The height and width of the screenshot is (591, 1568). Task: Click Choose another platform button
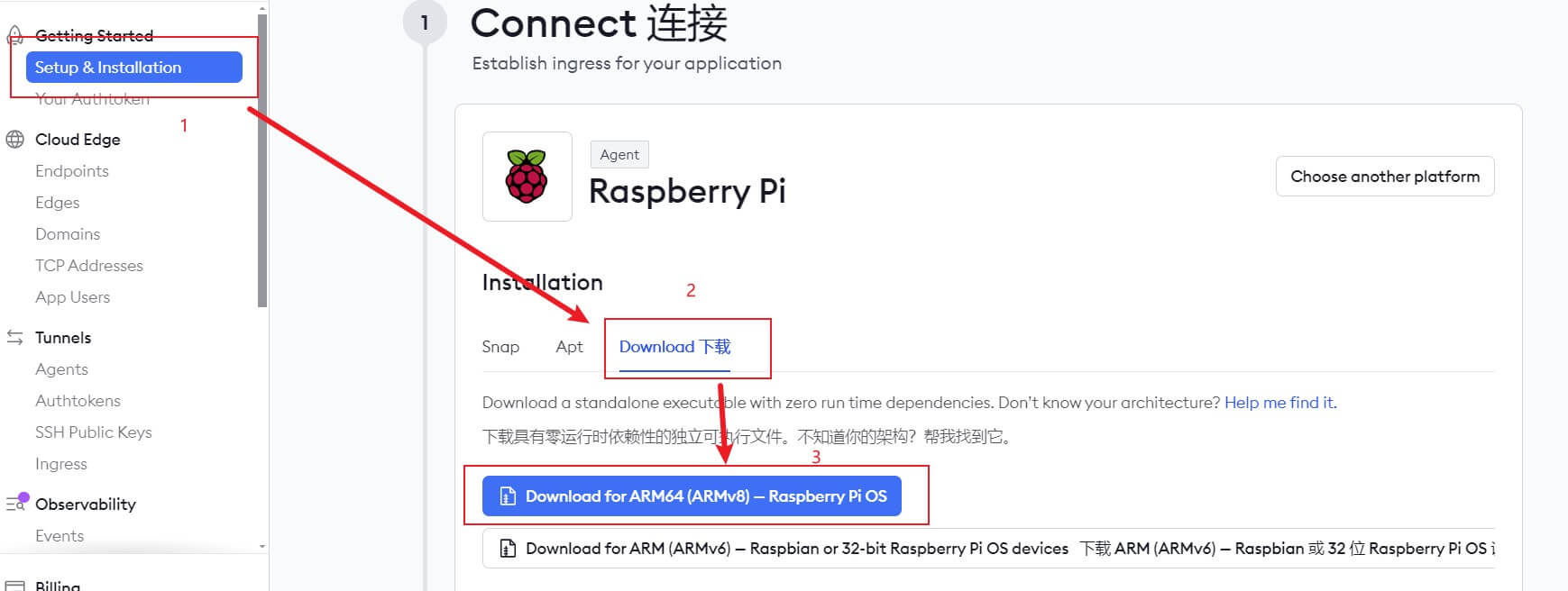point(1384,177)
